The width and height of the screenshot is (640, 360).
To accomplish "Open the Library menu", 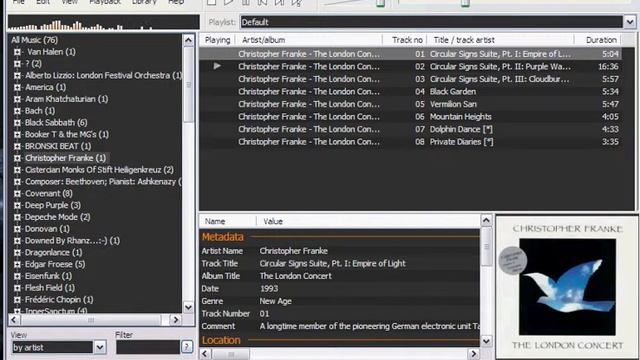I will tap(144, 2).
